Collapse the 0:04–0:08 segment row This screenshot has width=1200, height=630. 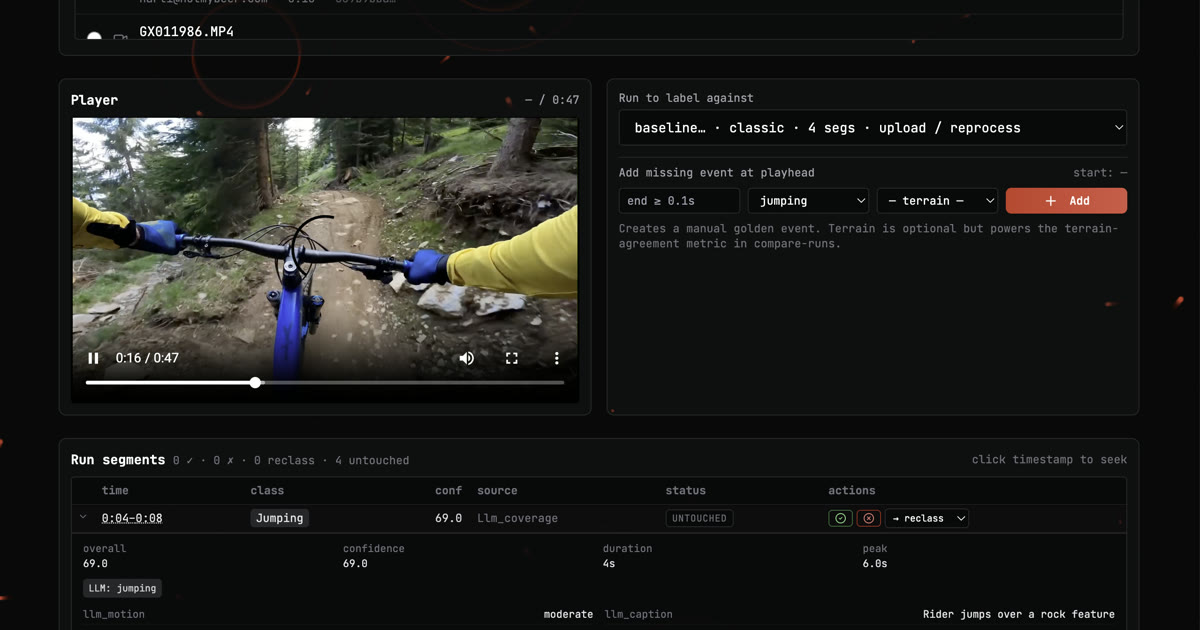click(x=83, y=518)
